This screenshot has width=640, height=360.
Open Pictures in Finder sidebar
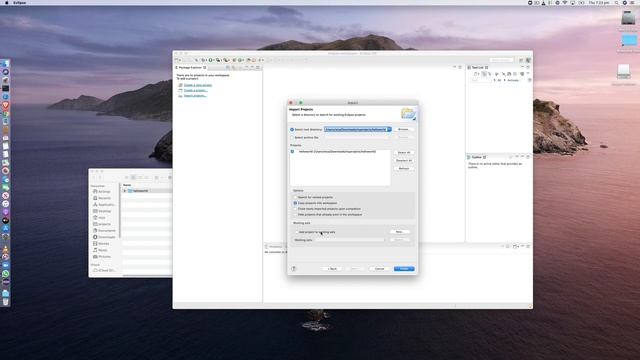[102, 257]
